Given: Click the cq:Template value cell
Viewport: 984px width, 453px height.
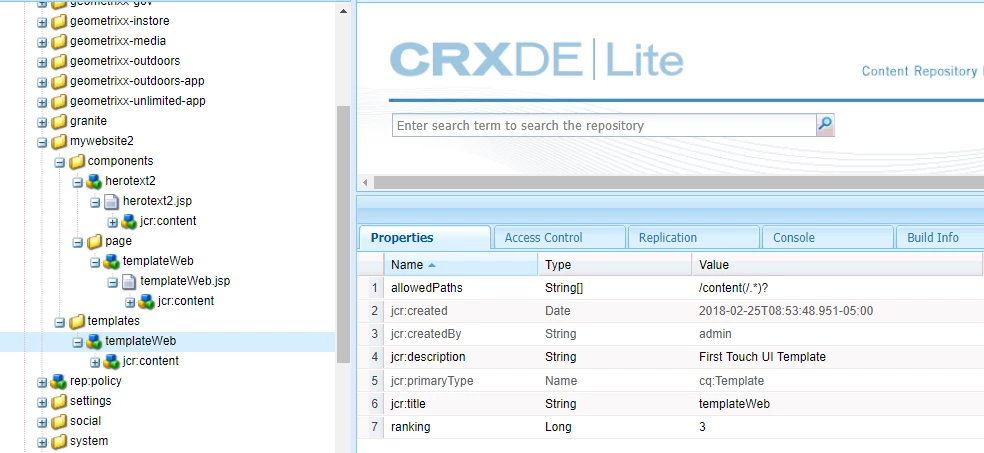Looking at the screenshot, I should click(731, 381).
